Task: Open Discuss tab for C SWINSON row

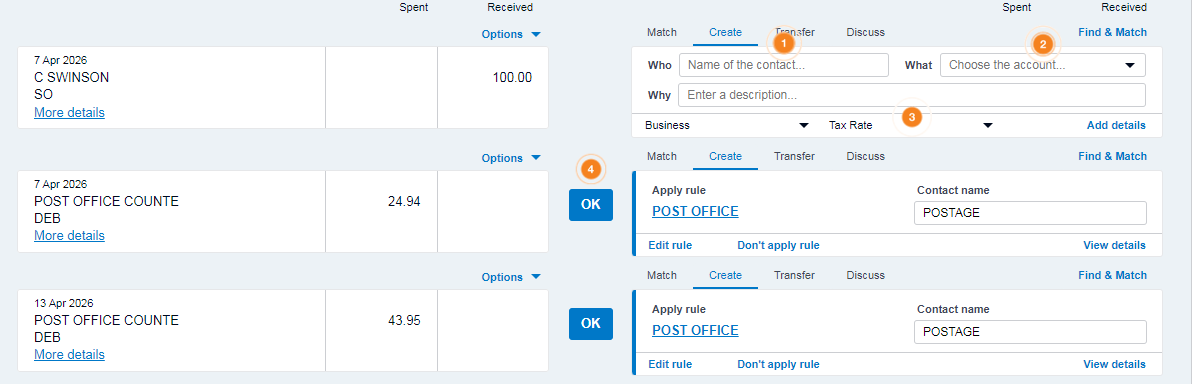Action: coord(865,32)
